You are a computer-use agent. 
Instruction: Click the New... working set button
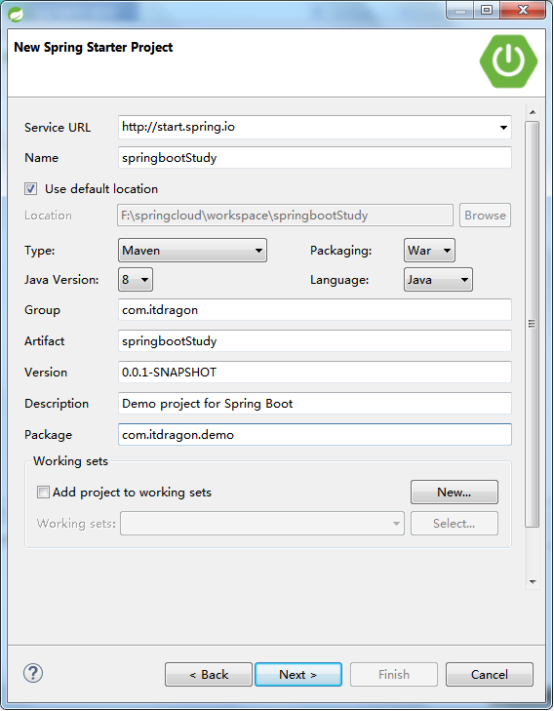454,492
